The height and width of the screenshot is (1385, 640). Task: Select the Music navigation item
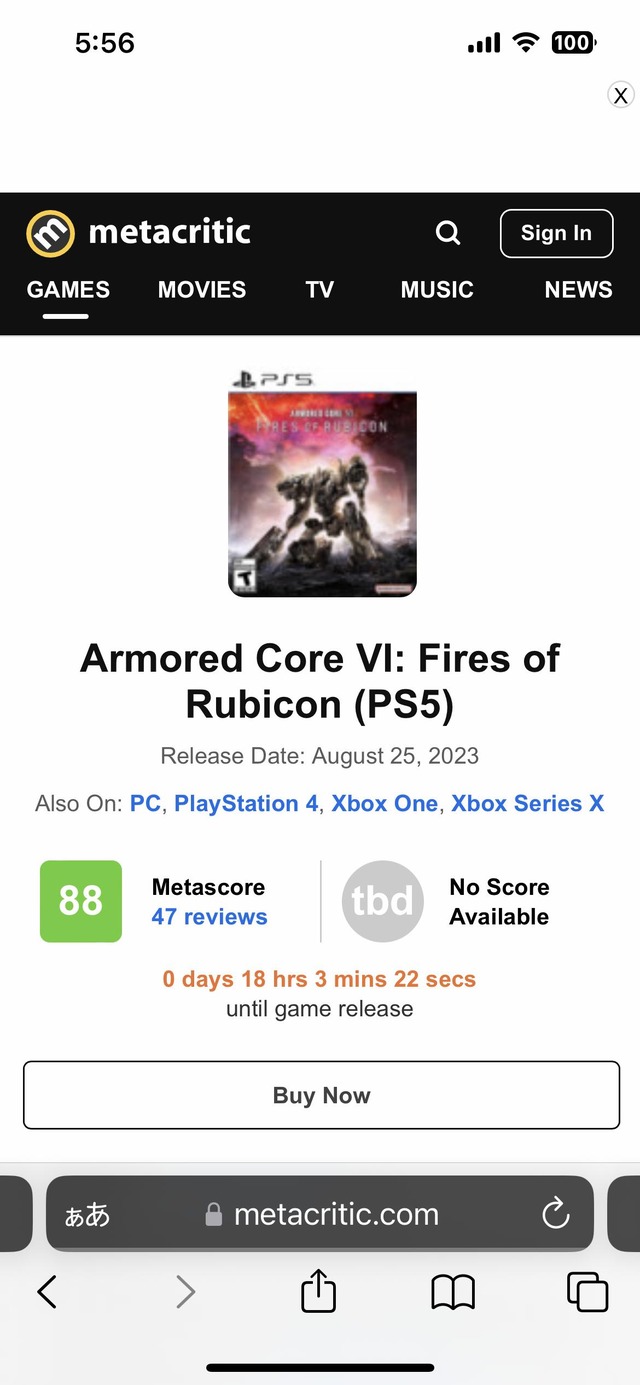(437, 290)
